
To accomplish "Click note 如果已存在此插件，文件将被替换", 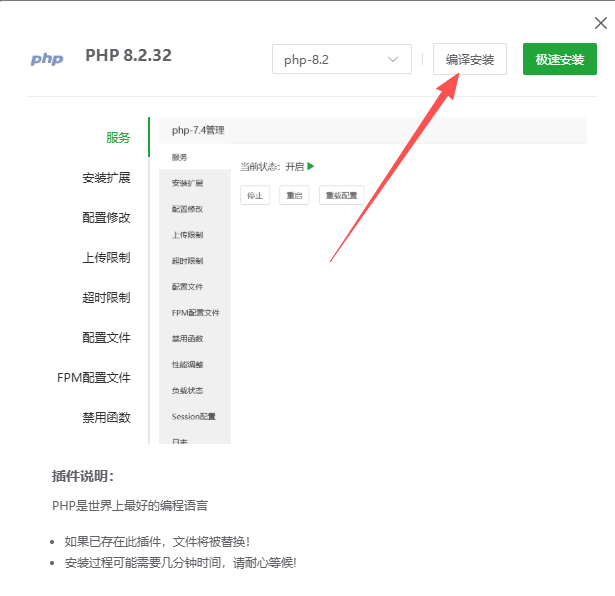I will pyautogui.click(x=157, y=542).
